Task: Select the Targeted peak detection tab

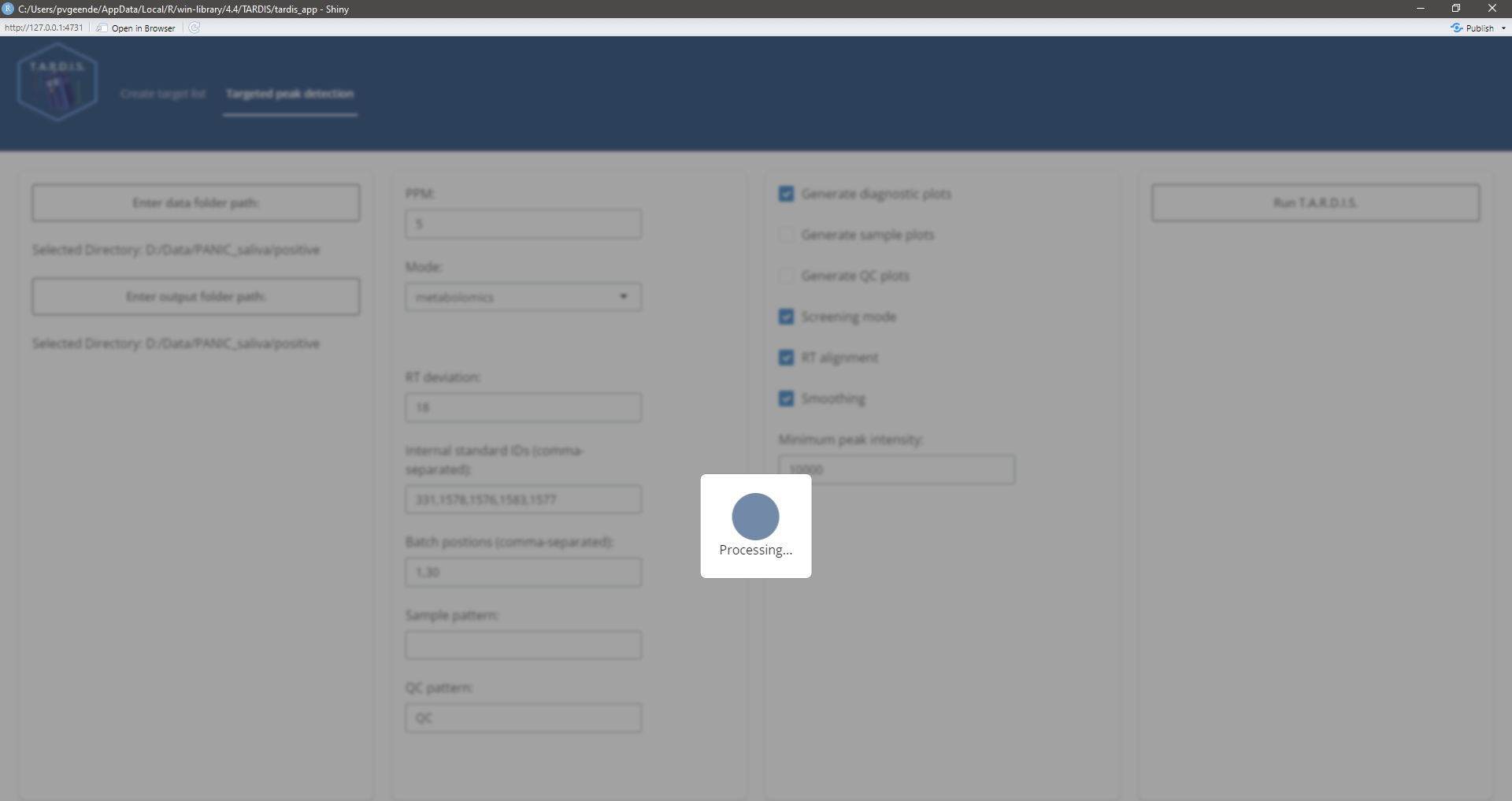Action: point(290,94)
